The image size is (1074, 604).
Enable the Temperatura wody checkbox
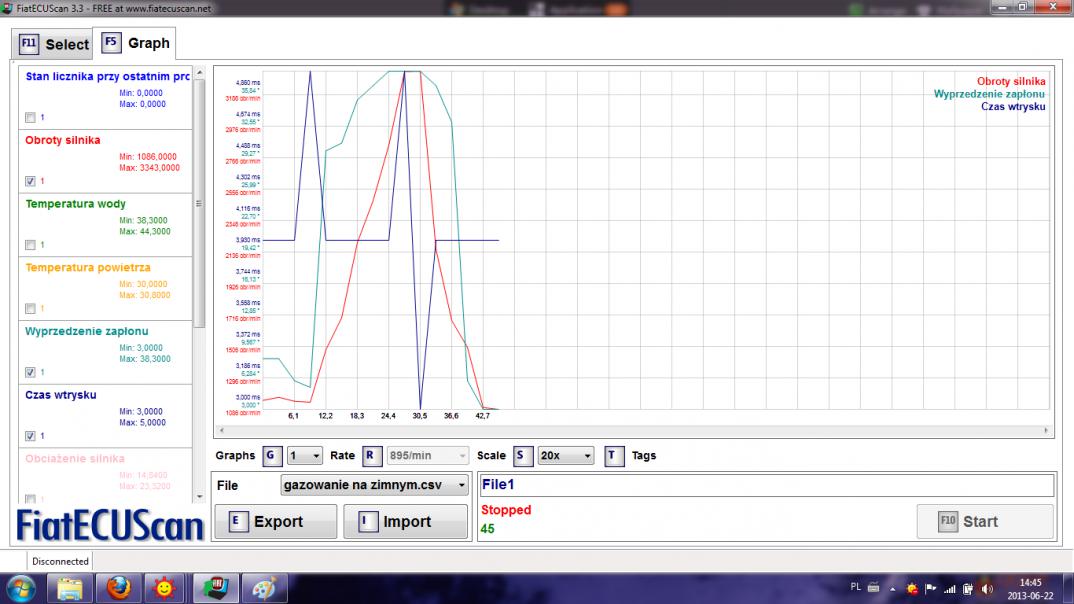[30, 245]
